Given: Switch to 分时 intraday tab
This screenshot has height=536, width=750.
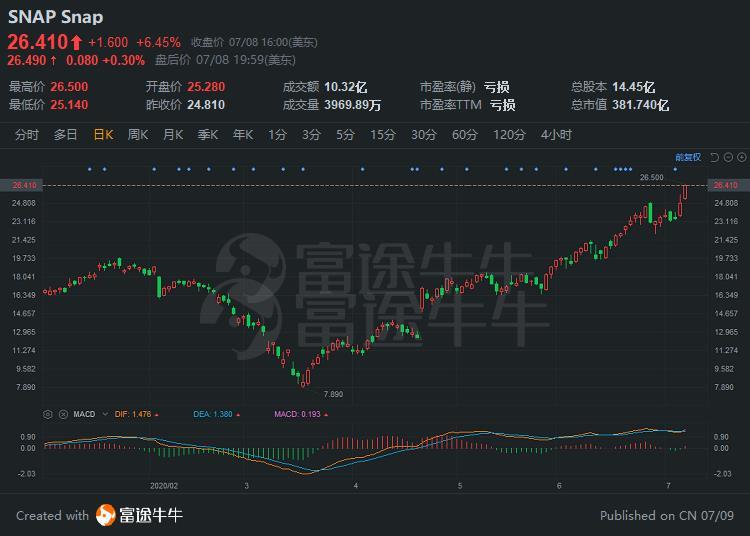Looking at the screenshot, I should [x=26, y=135].
